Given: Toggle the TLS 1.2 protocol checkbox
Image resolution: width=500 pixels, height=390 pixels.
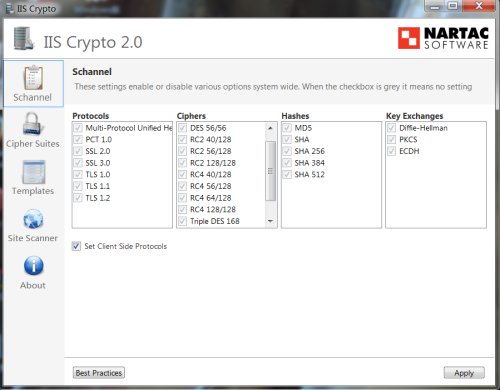Looking at the screenshot, I should pos(78,198).
